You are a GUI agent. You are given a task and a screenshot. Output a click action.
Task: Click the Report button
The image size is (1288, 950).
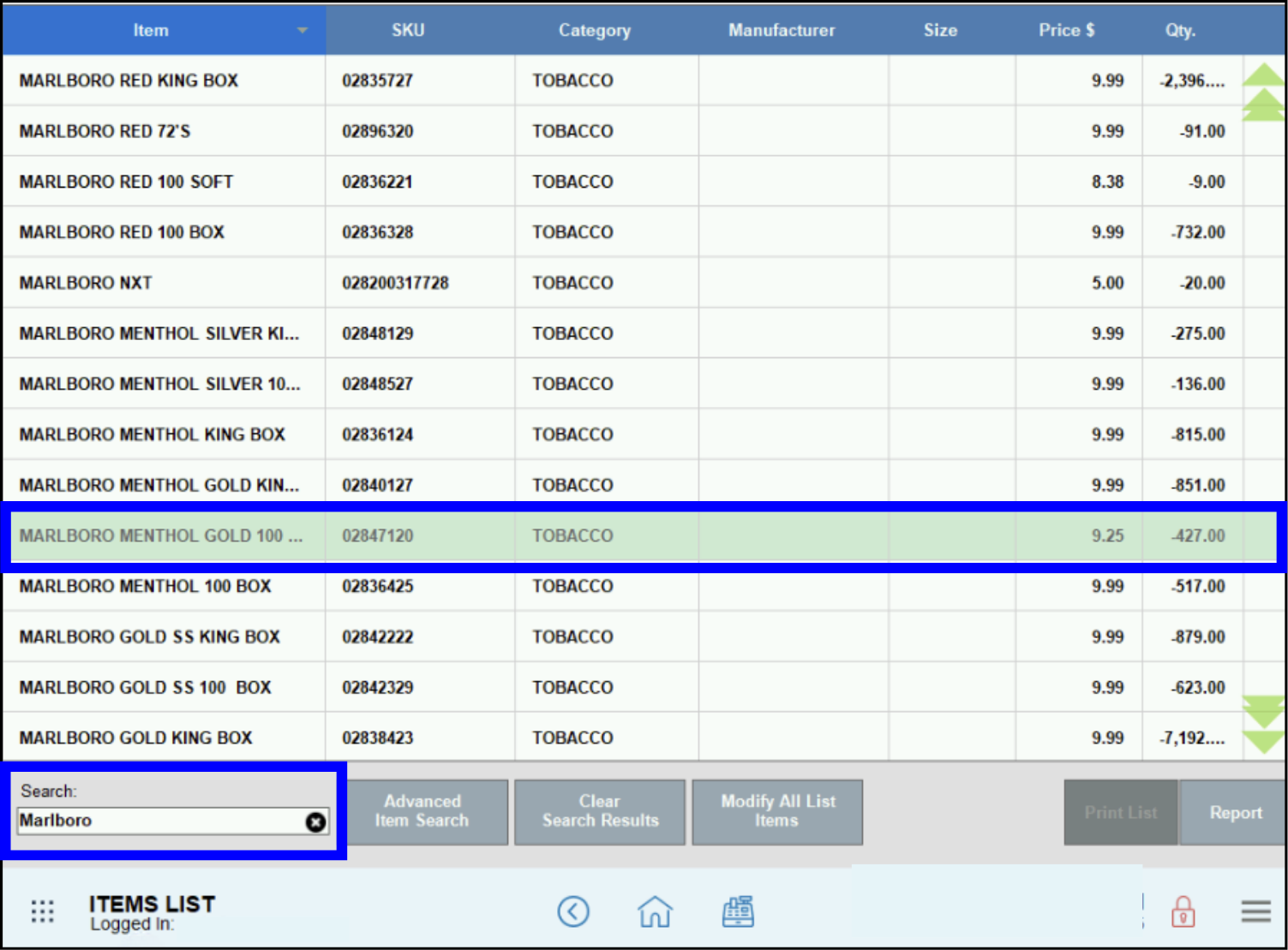pyautogui.click(x=1233, y=812)
